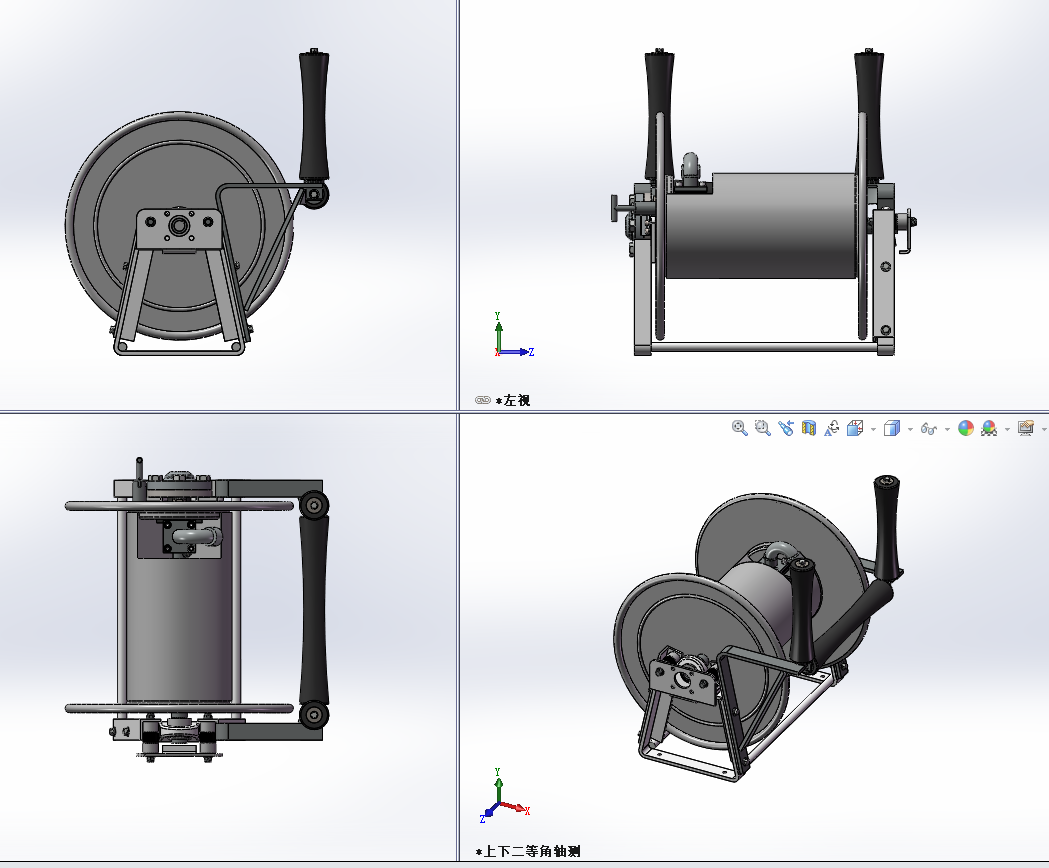The image size is (1049, 868).
Task: Select the reel flange in the isometric pane
Action: [x=700, y=663]
